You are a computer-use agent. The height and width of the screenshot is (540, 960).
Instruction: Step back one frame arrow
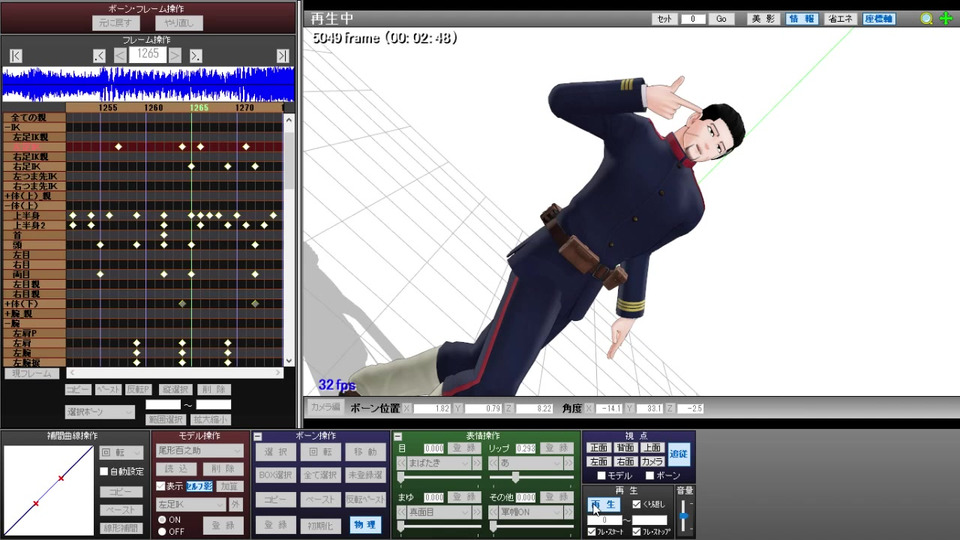point(120,56)
